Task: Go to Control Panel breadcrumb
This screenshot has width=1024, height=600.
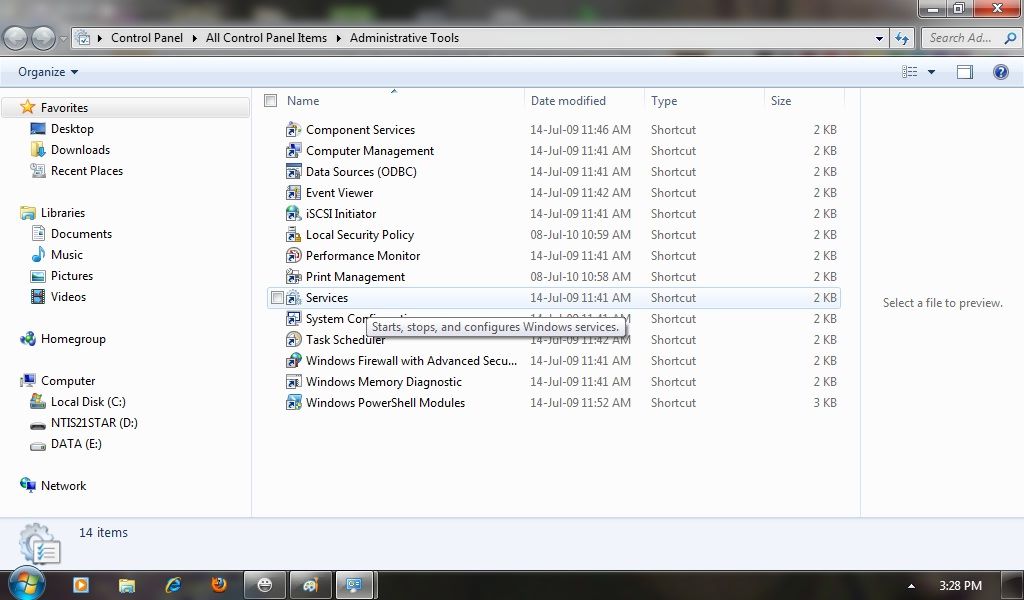Action: tap(147, 38)
